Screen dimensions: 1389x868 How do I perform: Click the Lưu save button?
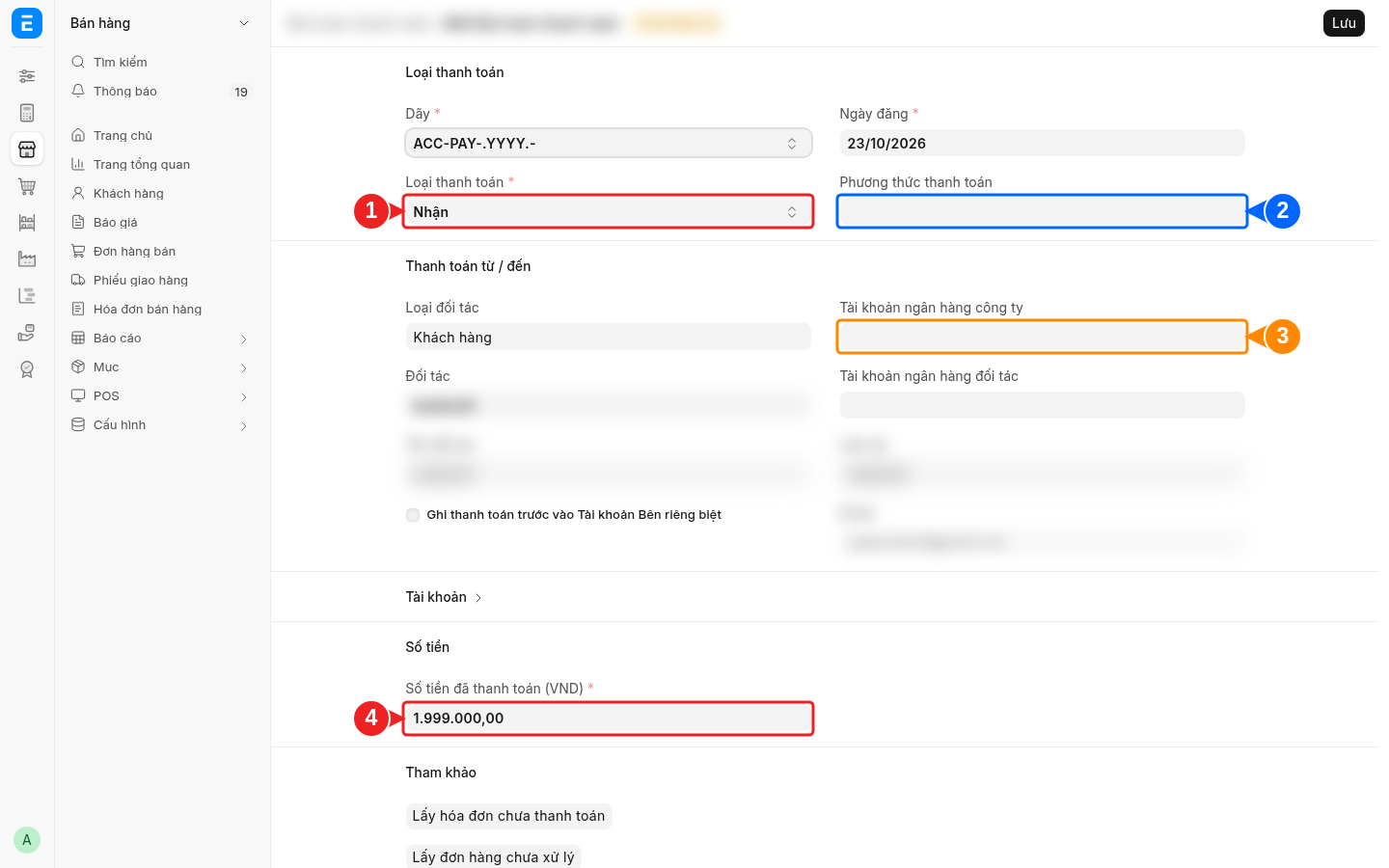pos(1344,23)
